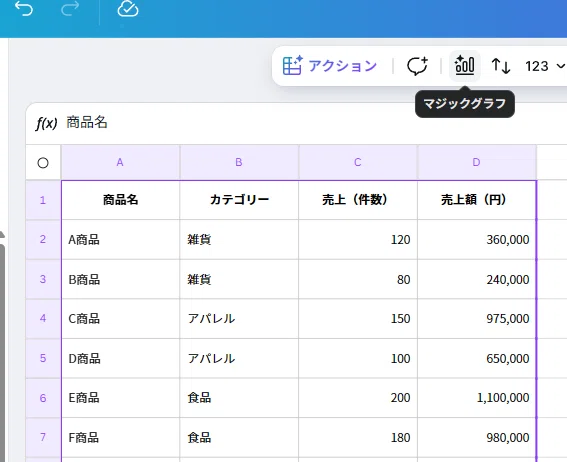This screenshot has height=462, width=567.
Task: Click the cloud save status icon
Action: point(128,9)
